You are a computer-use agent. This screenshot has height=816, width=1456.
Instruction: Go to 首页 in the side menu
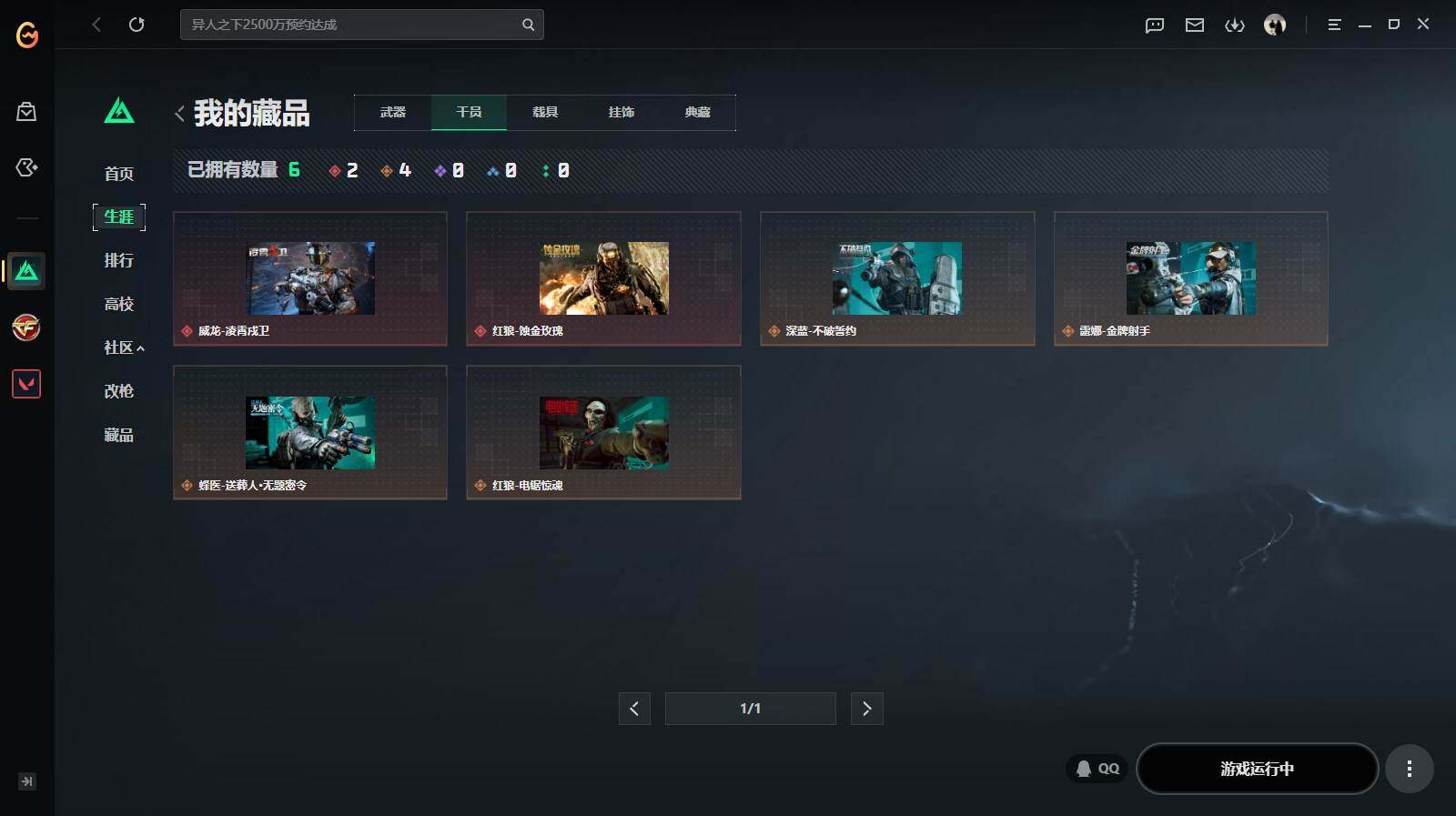click(119, 174)
